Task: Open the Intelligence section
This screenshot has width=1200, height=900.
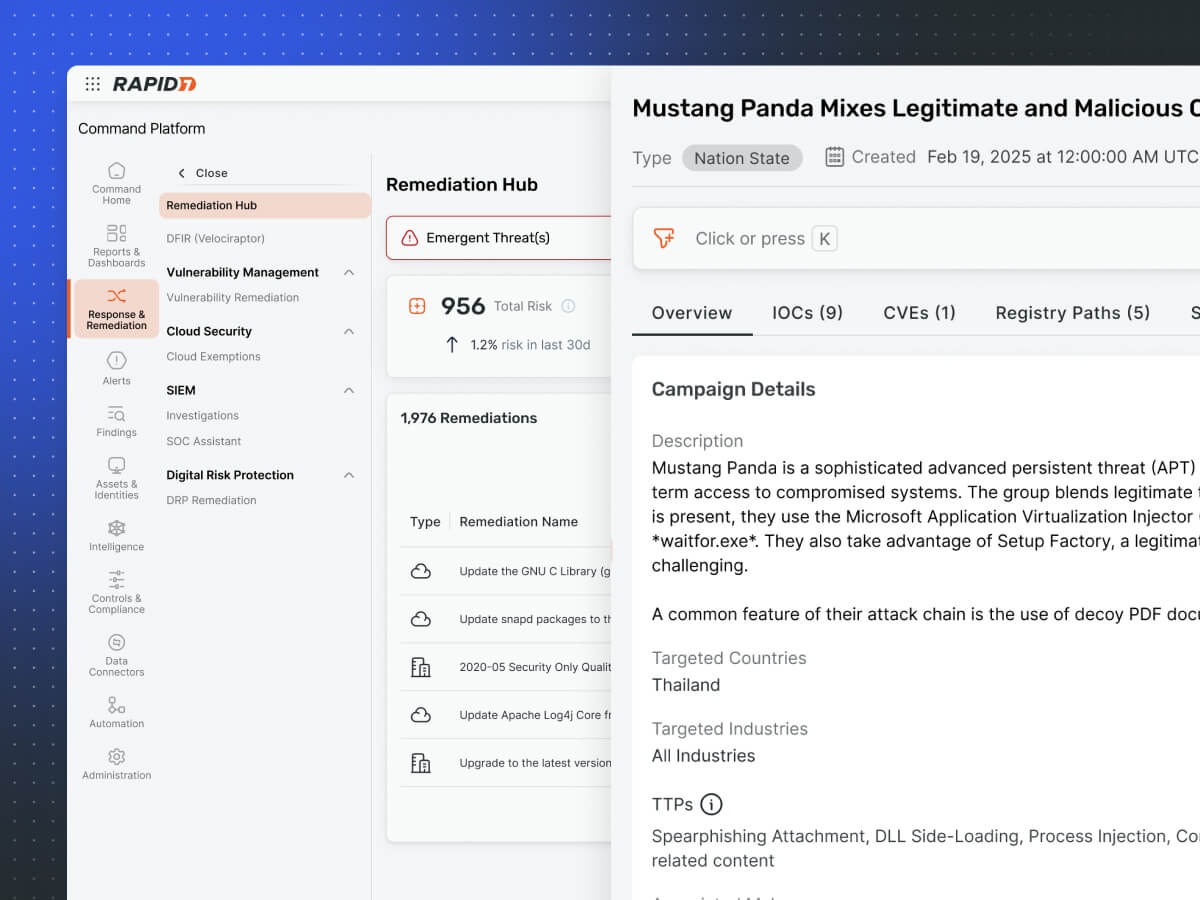Action: tap(117, 535)
